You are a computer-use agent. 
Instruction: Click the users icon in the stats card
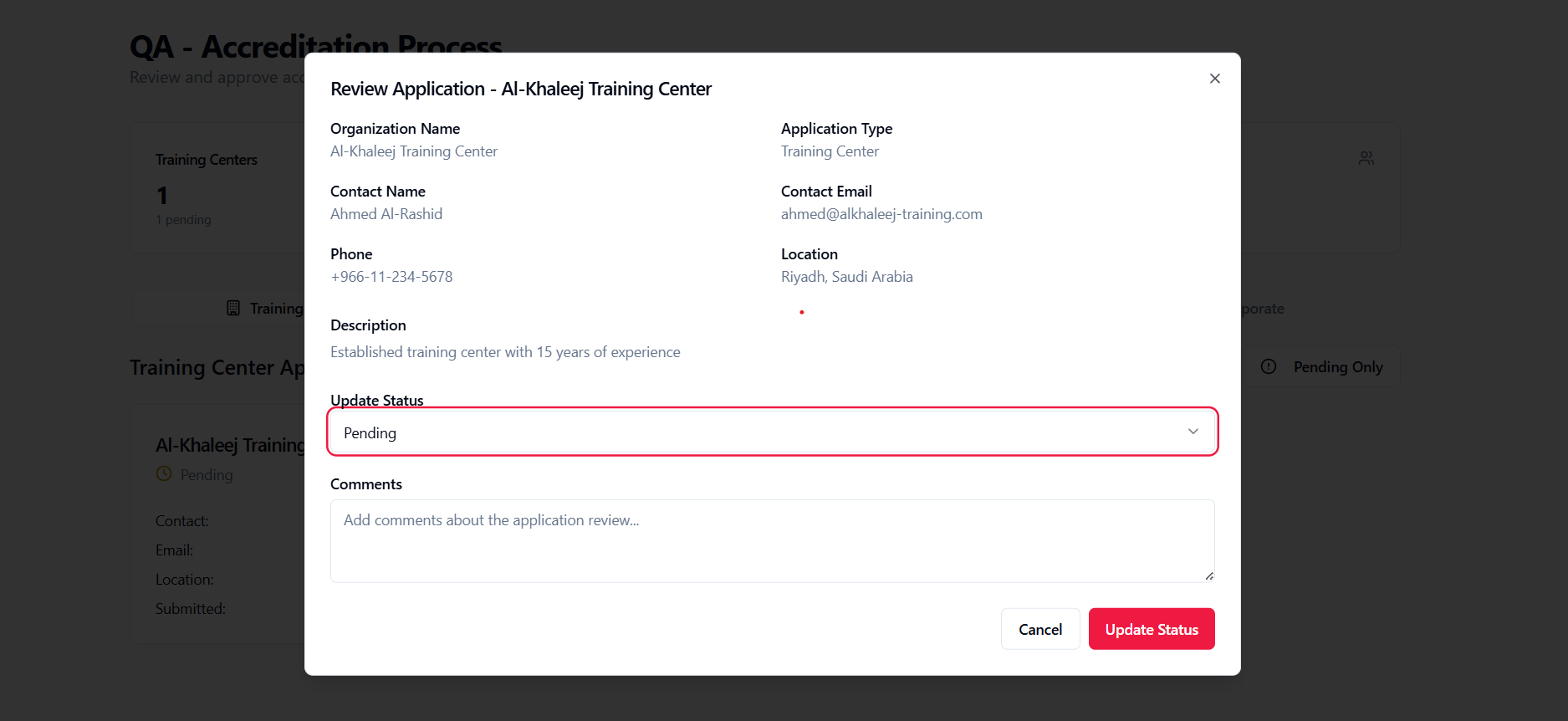1366,158
